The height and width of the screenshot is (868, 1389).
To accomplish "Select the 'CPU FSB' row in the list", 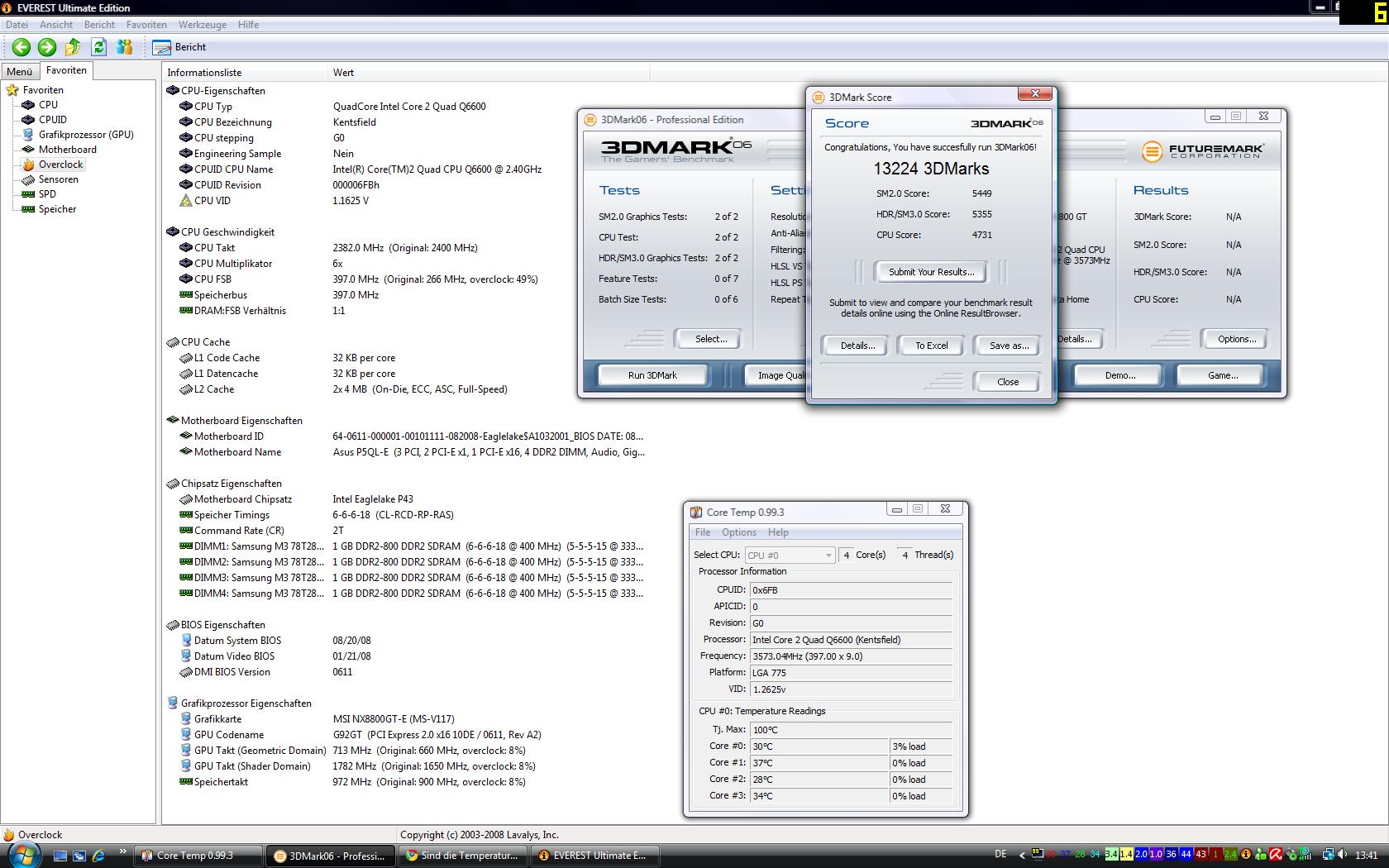I will 405,279.
